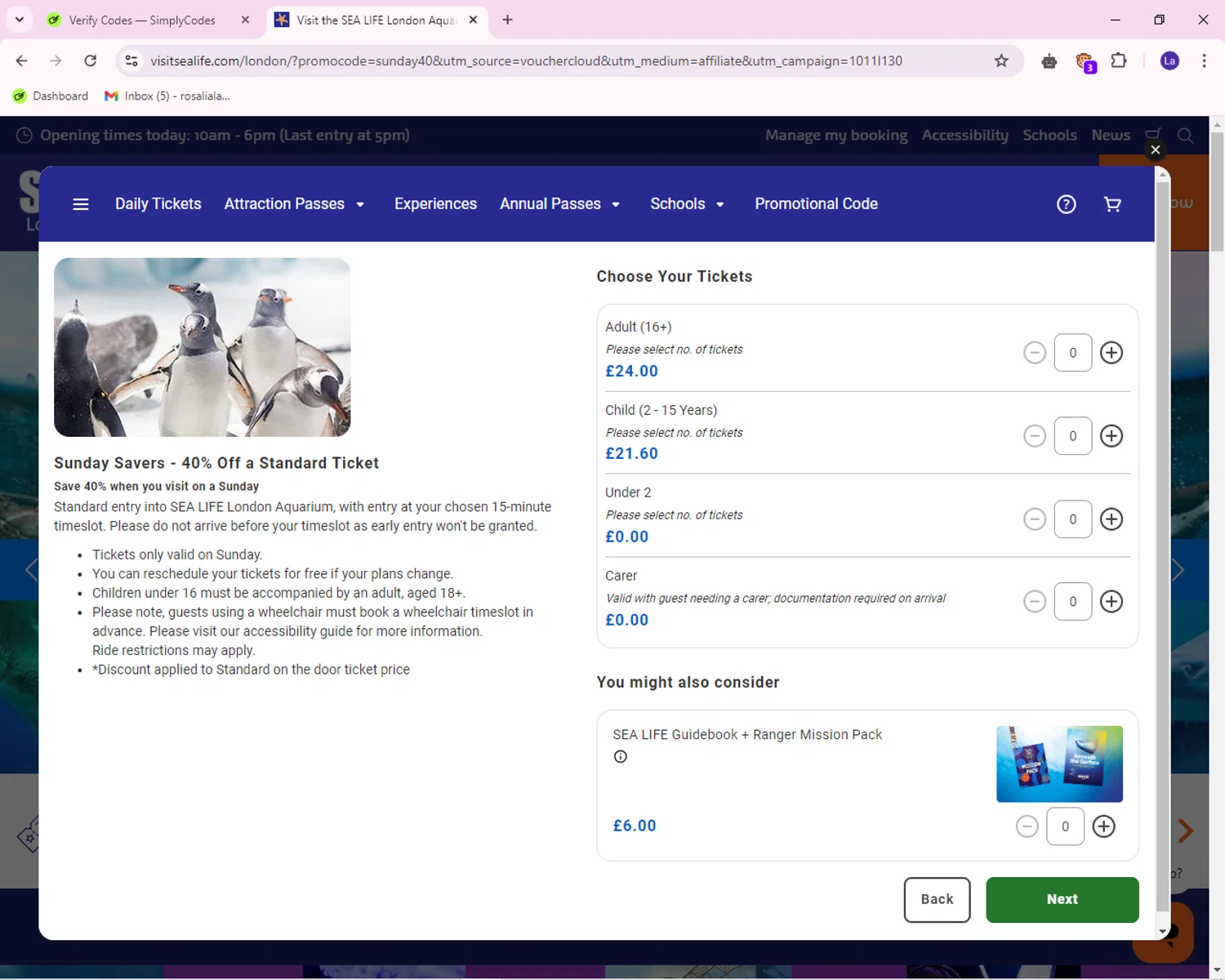Open the Experiences menu item
The width and height of the screenshot is (1225, 980).
(x=435, y=204)
